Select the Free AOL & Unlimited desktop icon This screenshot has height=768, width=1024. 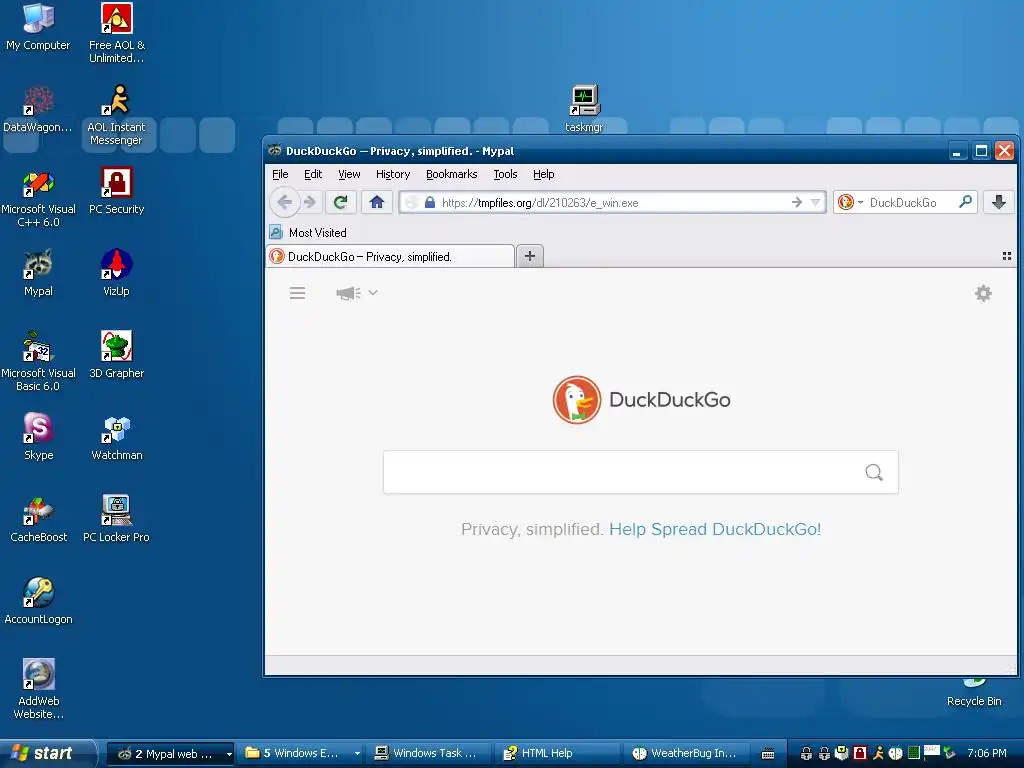(116, 33)
